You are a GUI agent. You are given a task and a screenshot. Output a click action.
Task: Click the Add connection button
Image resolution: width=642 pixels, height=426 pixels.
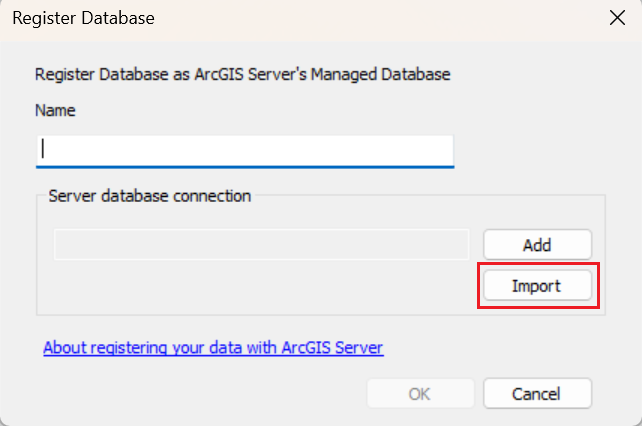[x=537, y=245]
